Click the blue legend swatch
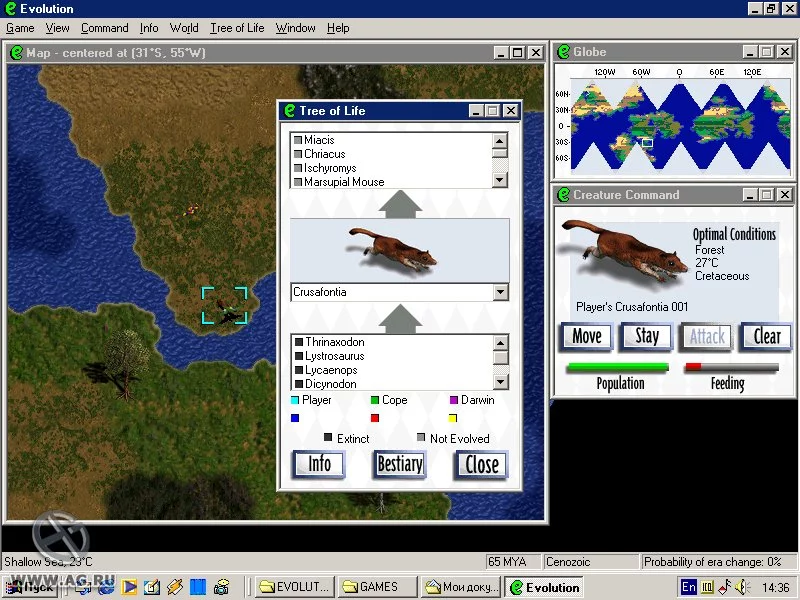Image resolution: width=800 pixels, height=600 pixels. click(294, 418)
